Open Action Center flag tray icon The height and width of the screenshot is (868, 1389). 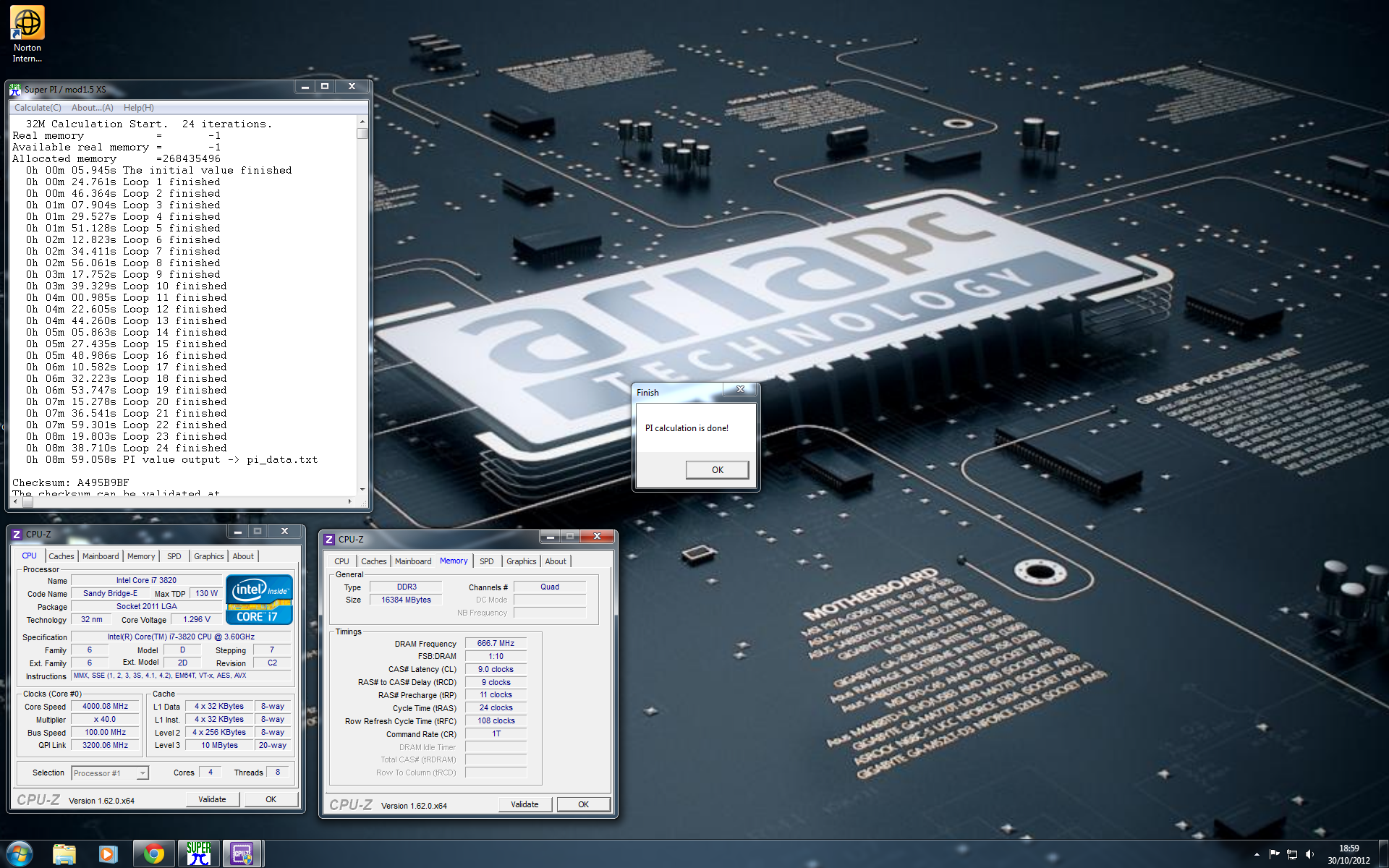[x=1275, y=854]
